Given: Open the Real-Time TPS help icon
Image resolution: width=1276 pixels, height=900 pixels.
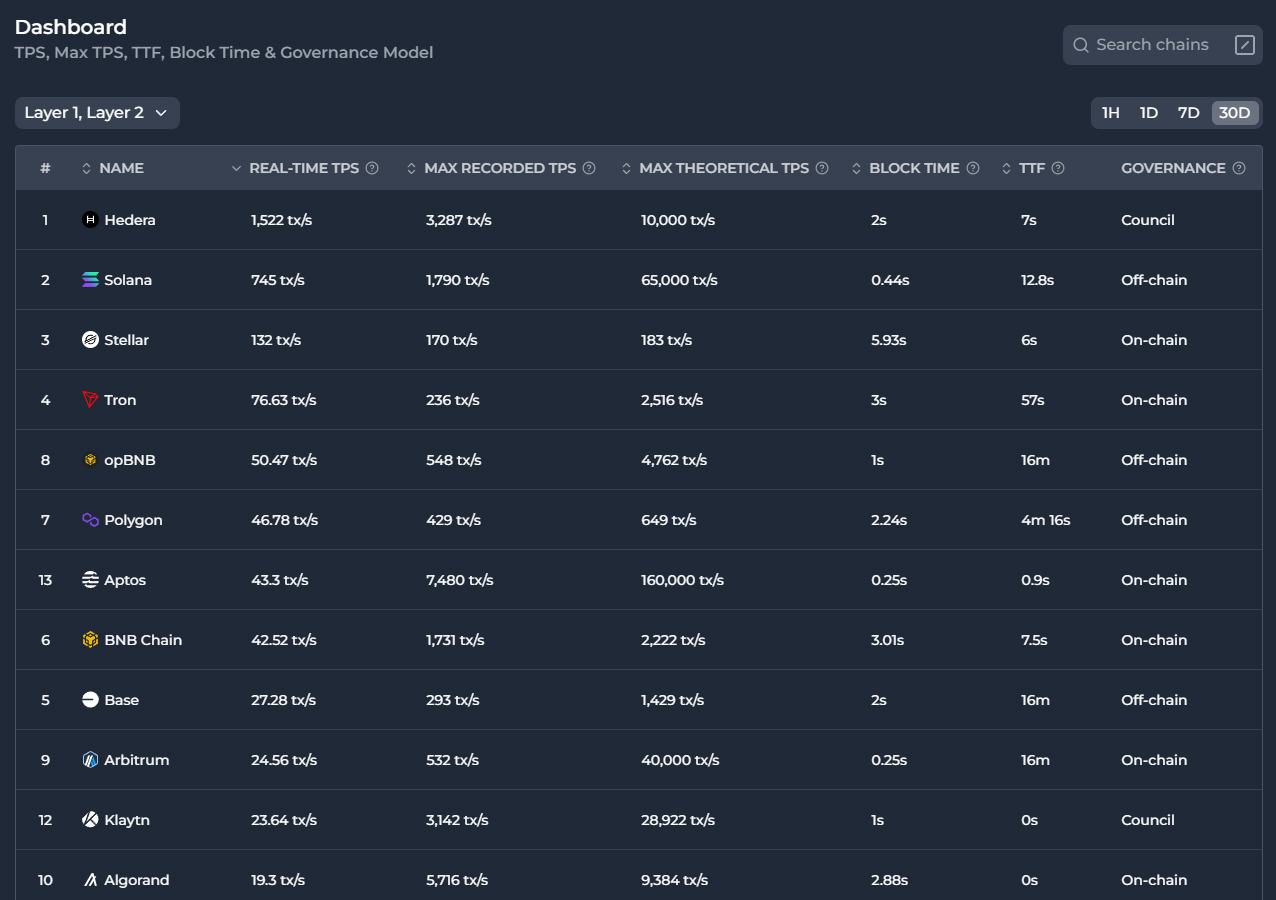Looking at the screenshot, I should tap(372, 168).
